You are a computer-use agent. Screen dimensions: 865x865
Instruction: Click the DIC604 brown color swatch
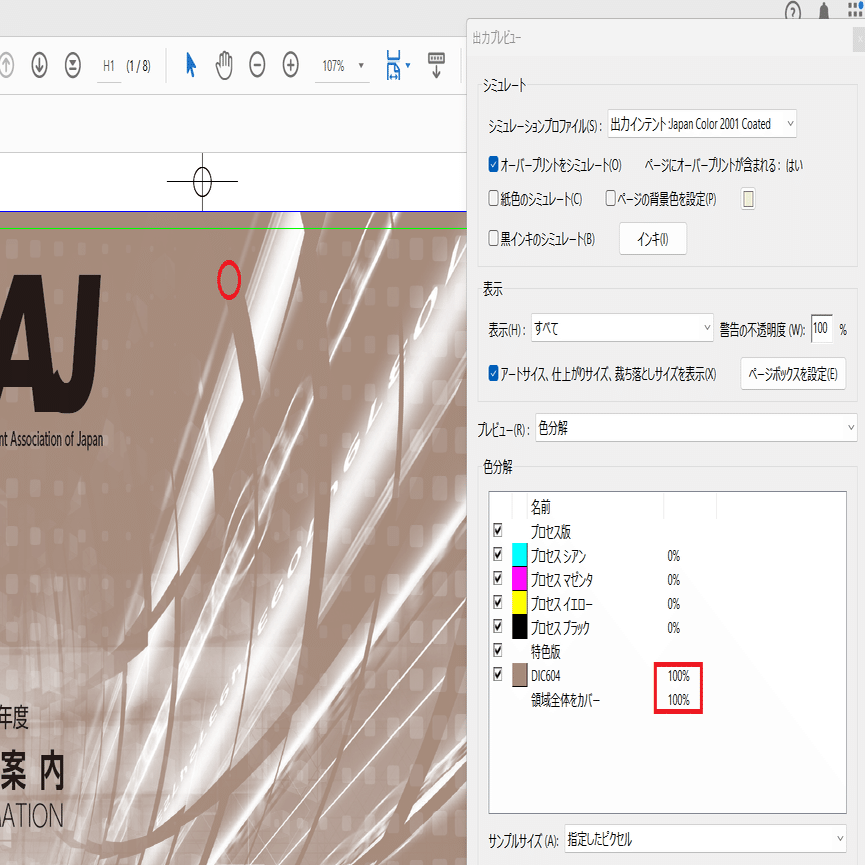(520, 675)
